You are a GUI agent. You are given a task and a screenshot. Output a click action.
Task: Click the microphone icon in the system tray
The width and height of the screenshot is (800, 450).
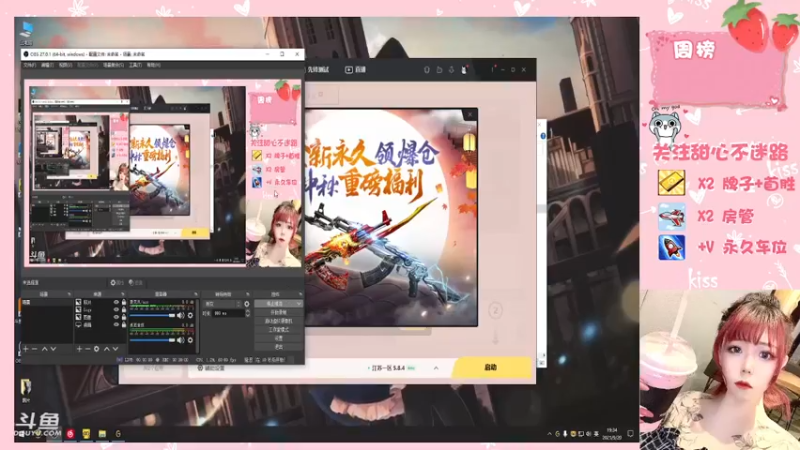pos(565,434)
